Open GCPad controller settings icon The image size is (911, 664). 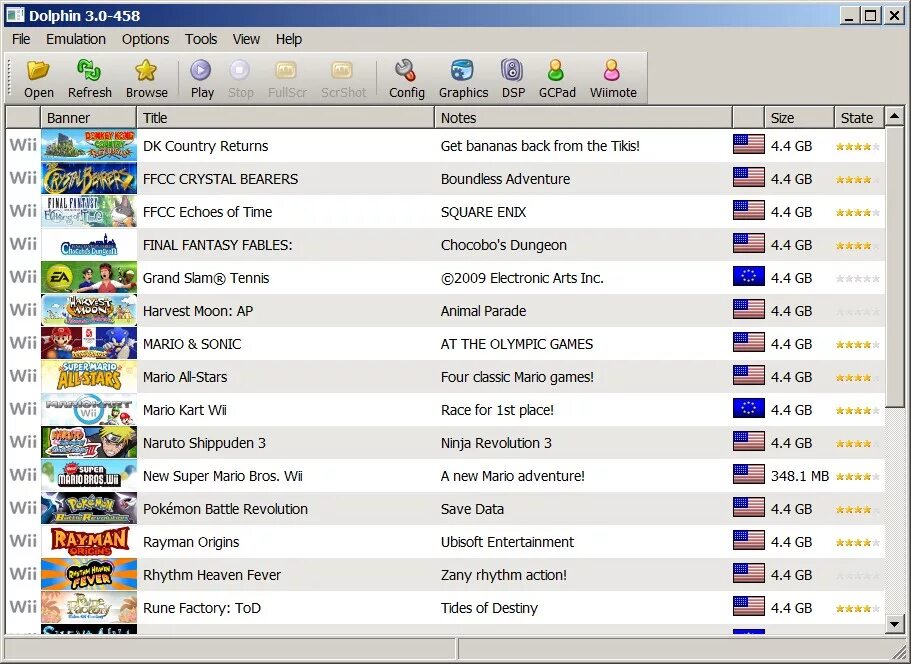coord(556,71)
